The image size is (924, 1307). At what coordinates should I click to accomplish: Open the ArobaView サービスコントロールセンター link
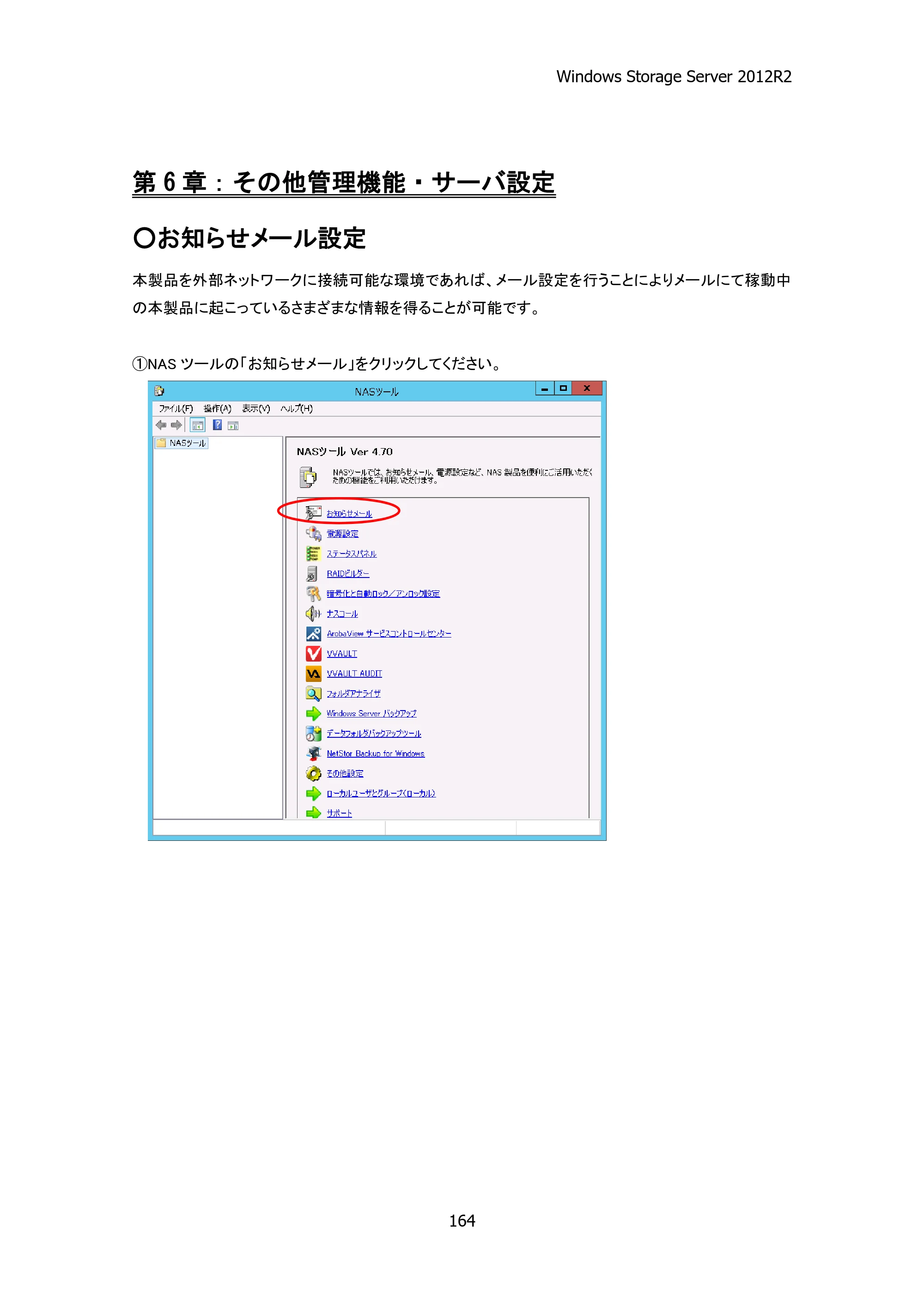[x=389, y=633]
